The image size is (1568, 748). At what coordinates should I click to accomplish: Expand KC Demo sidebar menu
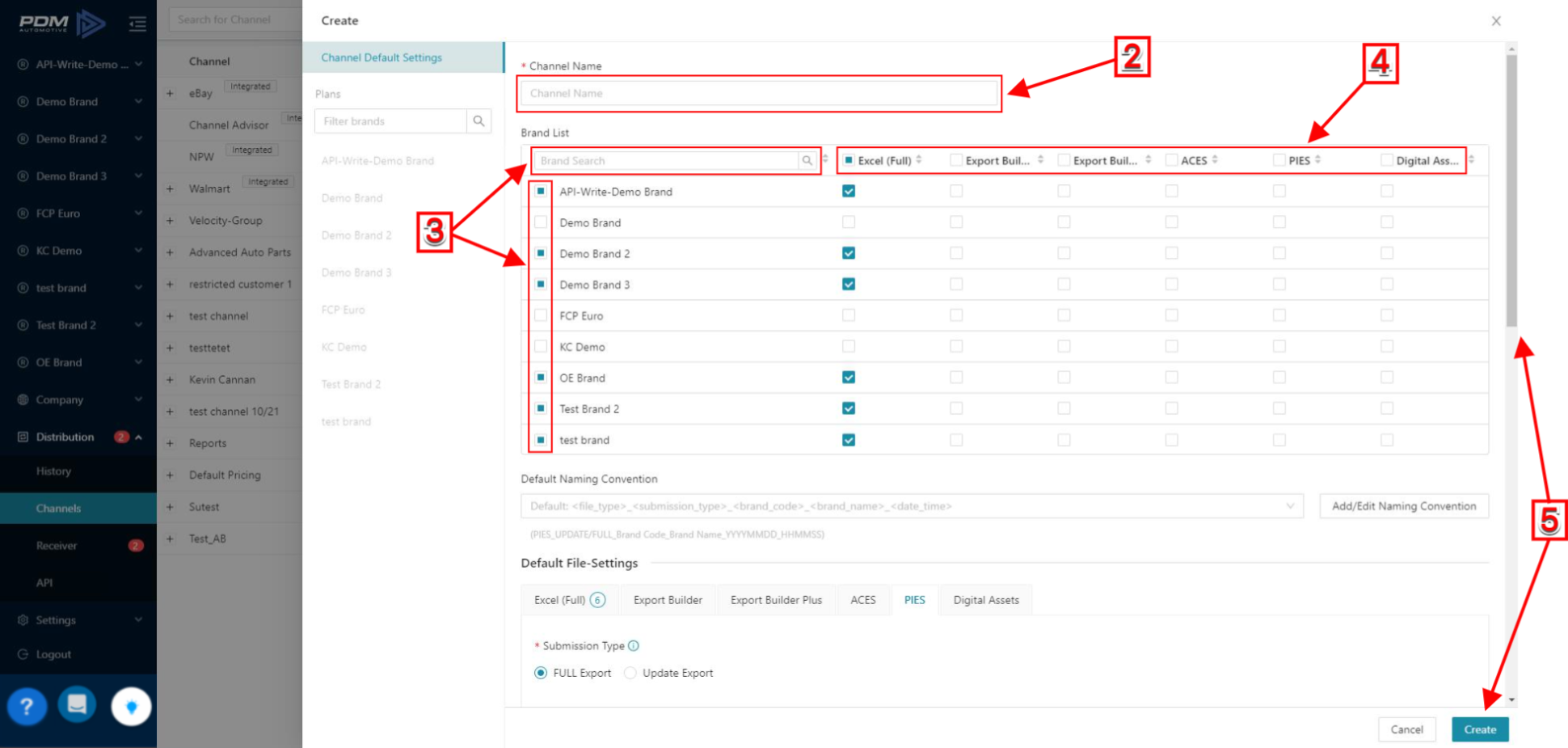[138, 251]
